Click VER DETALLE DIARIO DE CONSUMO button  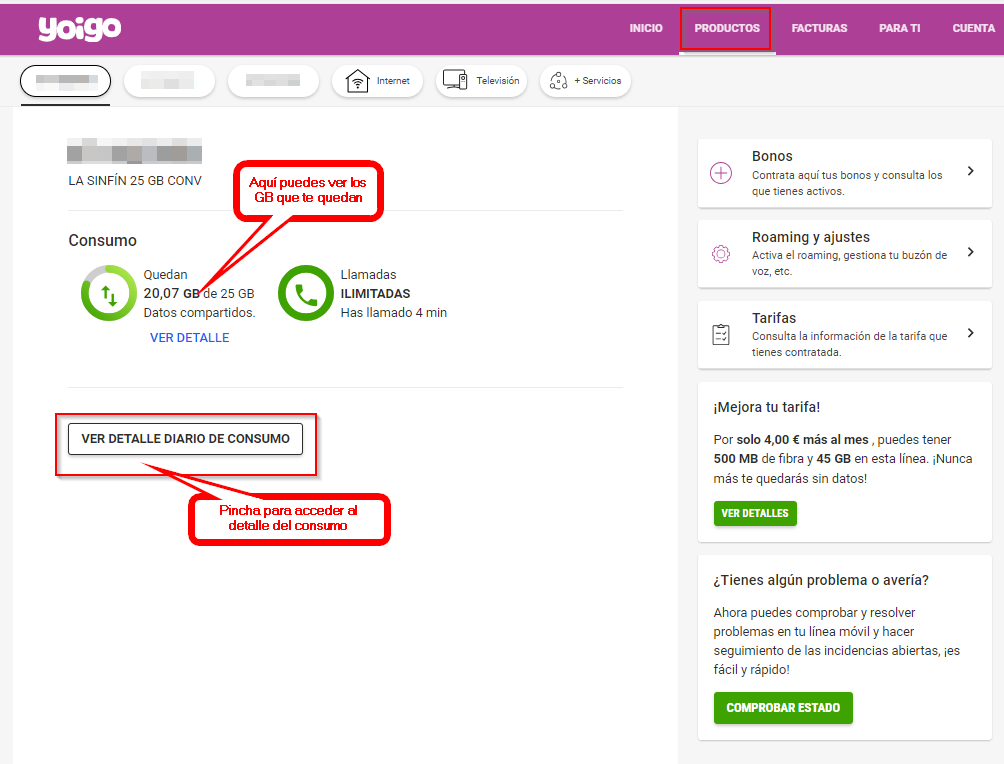185,439
